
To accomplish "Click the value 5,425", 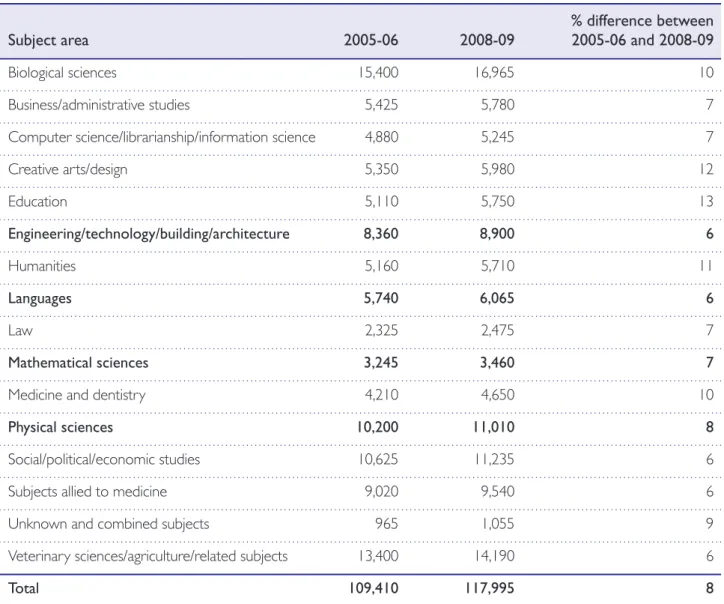I will (381, 105).
